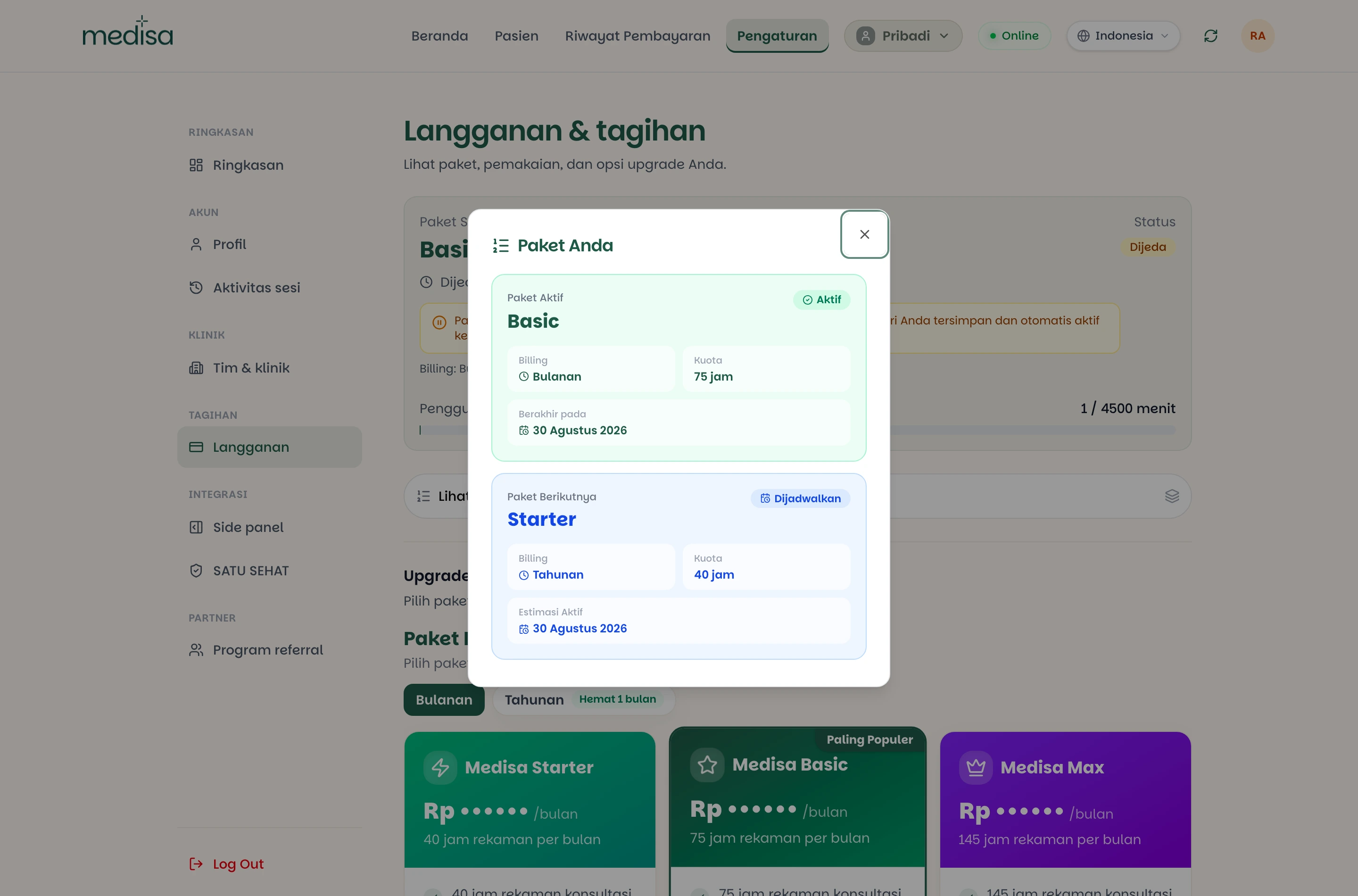Switch pricing to Bulanan

point(444,699)
